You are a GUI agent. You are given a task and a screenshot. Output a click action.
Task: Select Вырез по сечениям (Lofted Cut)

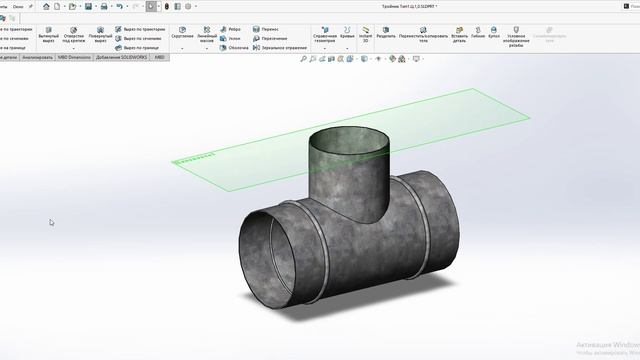click(x=138, y=38)
